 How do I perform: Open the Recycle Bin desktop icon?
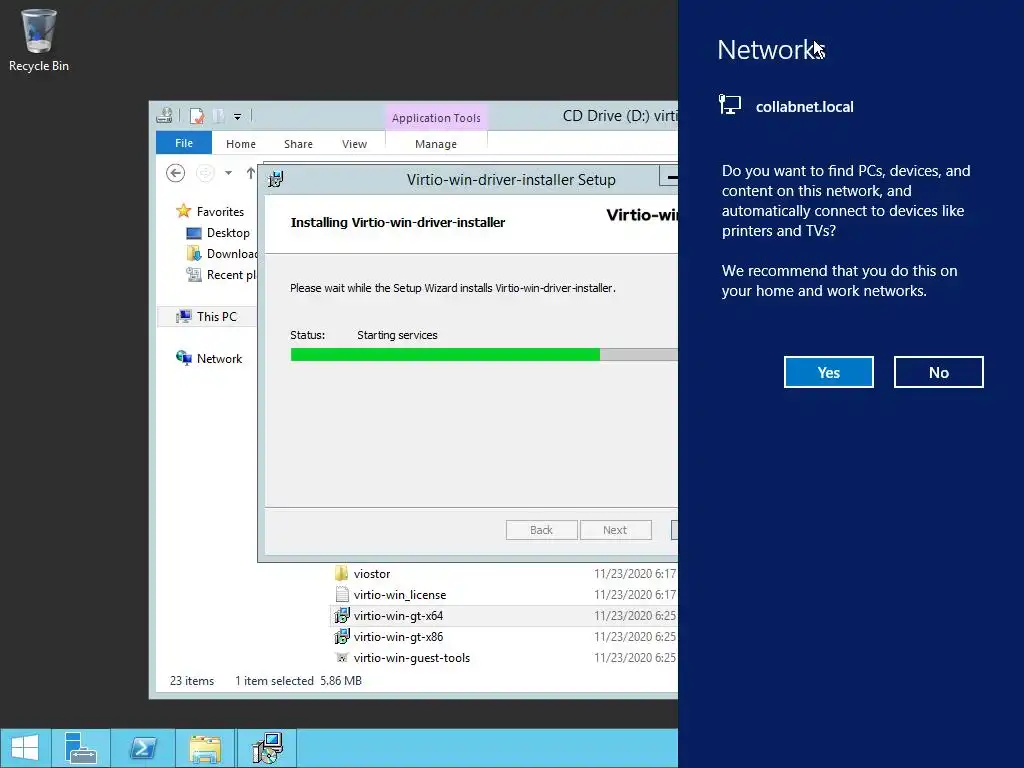click(39, 40)
